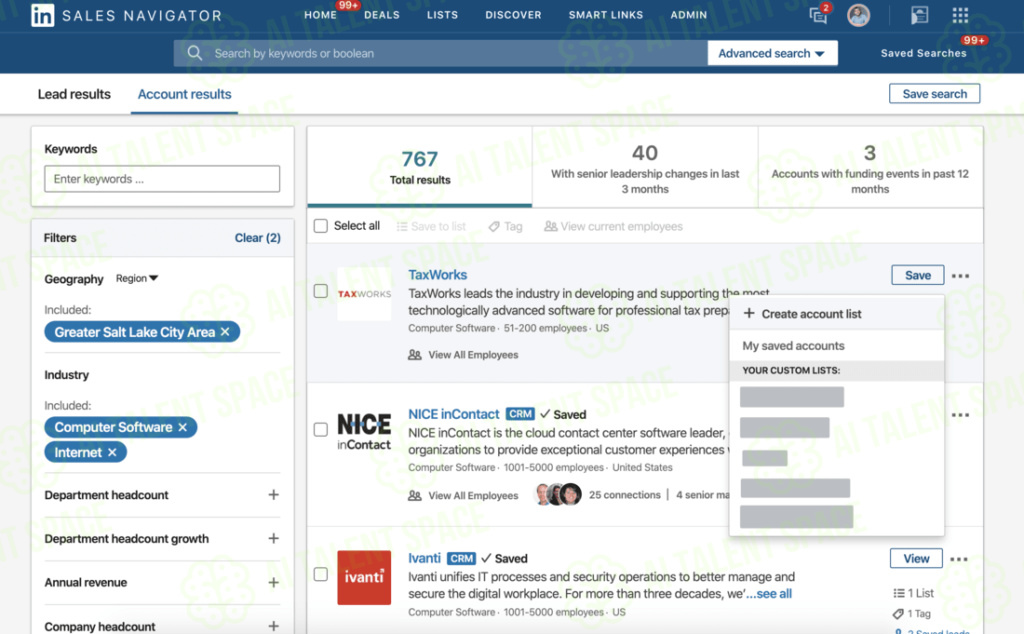Image resolution: width=1024 pixels, height=634 pixels.
Task: Click View button for Ivanti
Action: [916, 558]
